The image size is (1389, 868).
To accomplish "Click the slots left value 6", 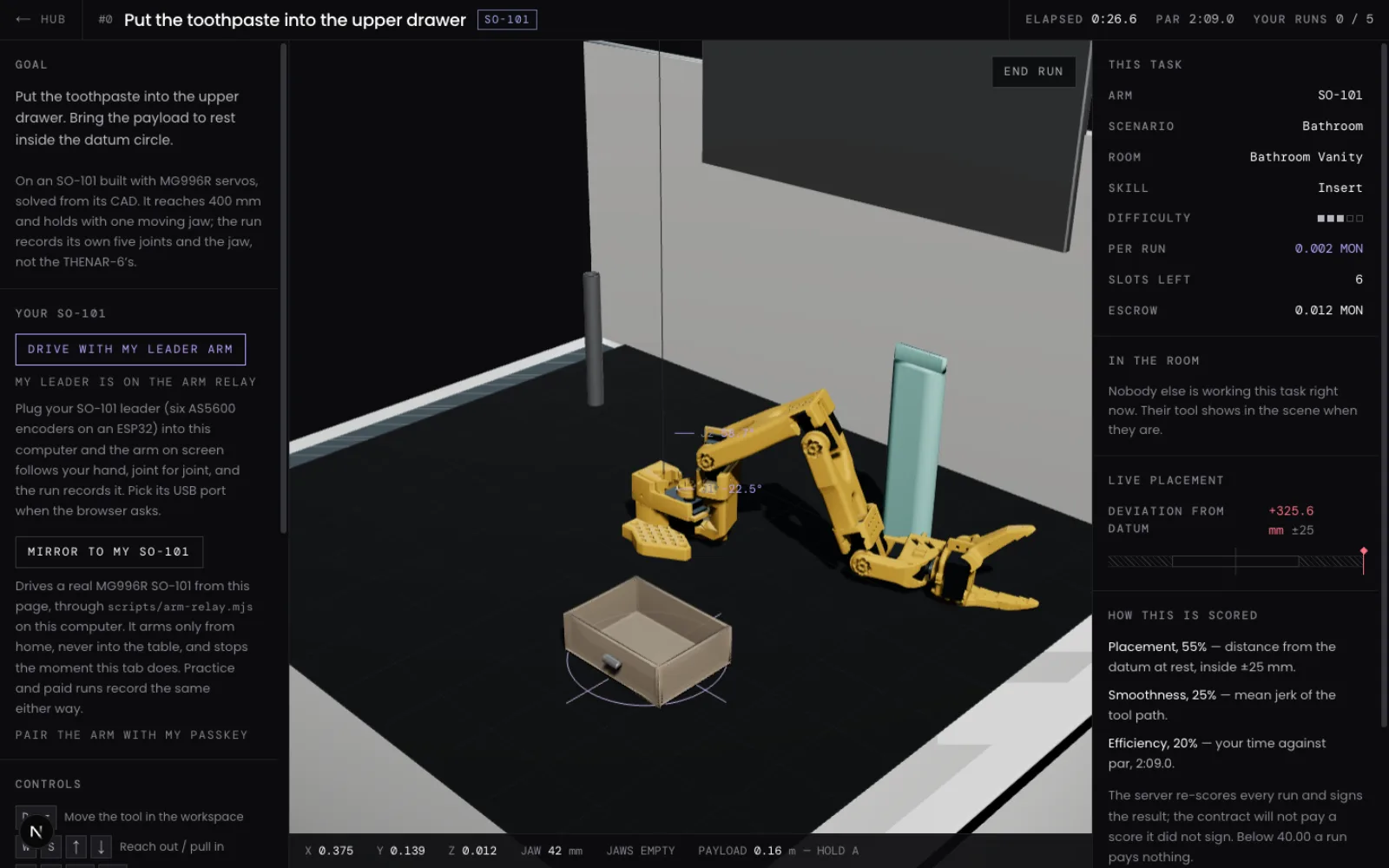I will click(x=1359, y=279).
